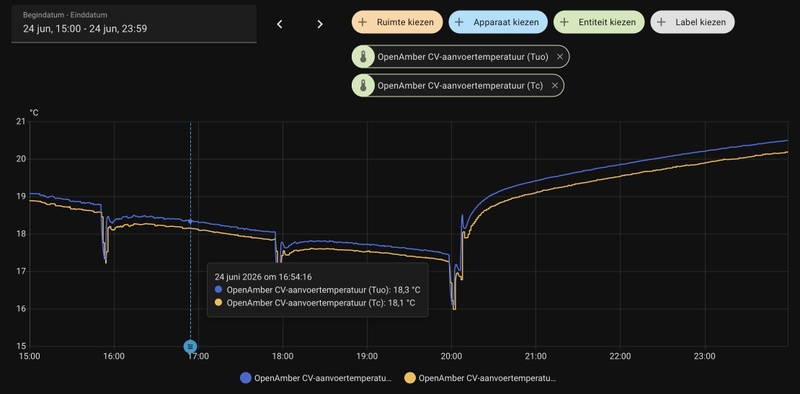Go to next date range arrow

coord(320,24)
